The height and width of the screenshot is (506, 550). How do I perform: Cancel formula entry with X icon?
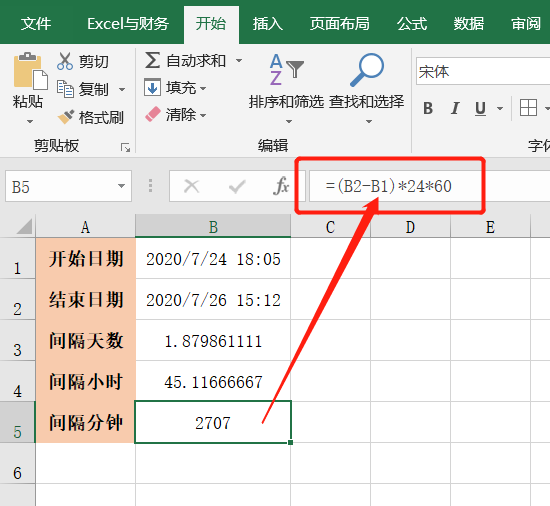tap(192, 186)
